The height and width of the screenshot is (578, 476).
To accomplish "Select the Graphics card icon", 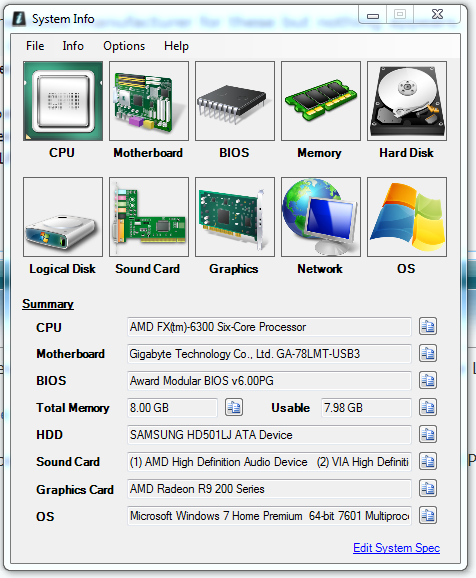I will 235,217.
